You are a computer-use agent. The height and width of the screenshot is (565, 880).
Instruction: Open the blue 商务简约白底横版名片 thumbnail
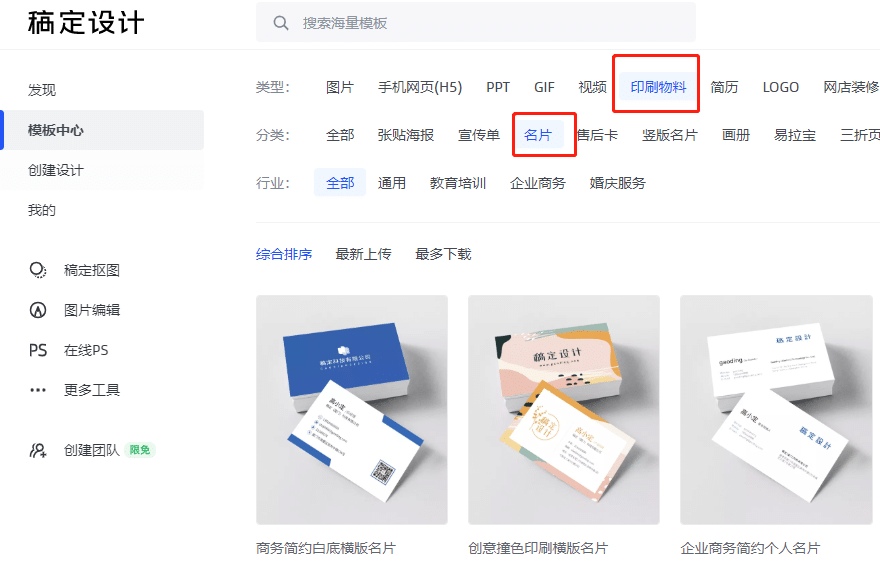[352, 410]
